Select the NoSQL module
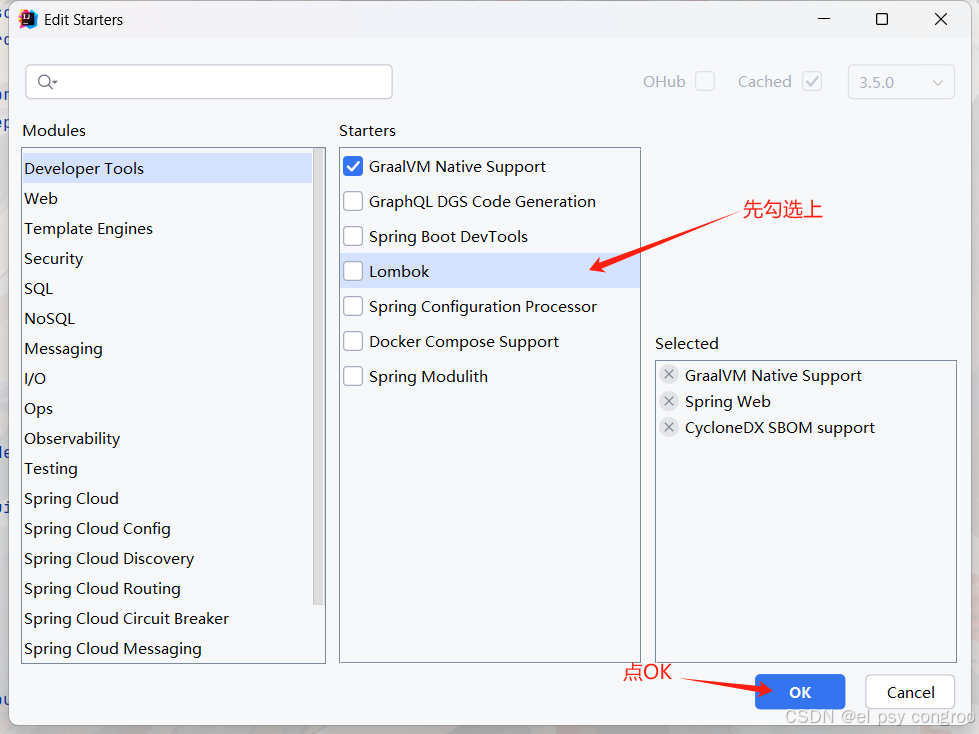This screenshot has height=734, width=979. [x=167, y=318]
